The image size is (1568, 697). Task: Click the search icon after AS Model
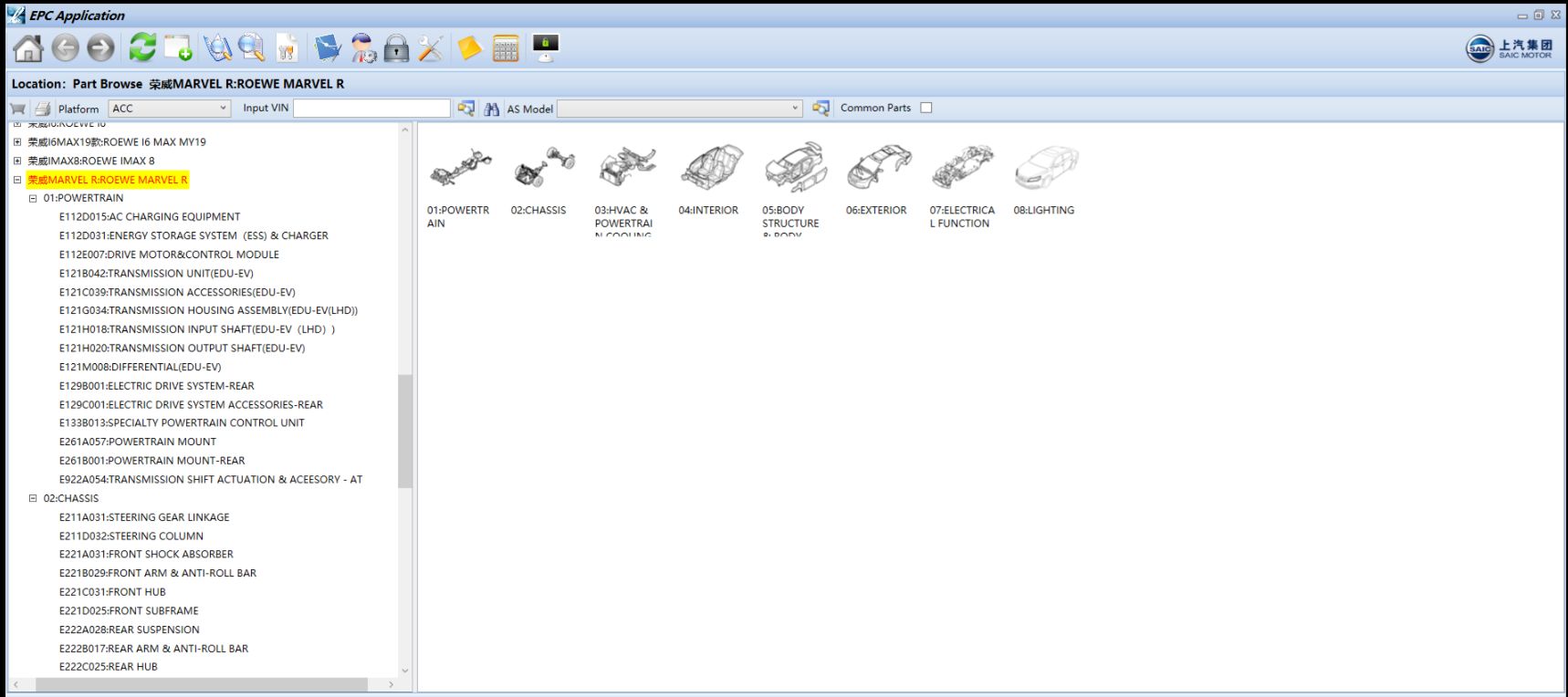click(821, 109)
